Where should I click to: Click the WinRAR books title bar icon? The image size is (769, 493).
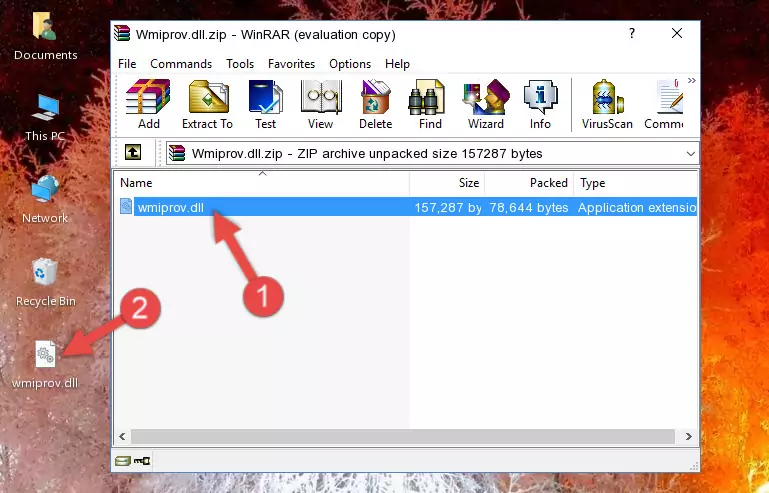pyautogui.click(x=122, y=34)
